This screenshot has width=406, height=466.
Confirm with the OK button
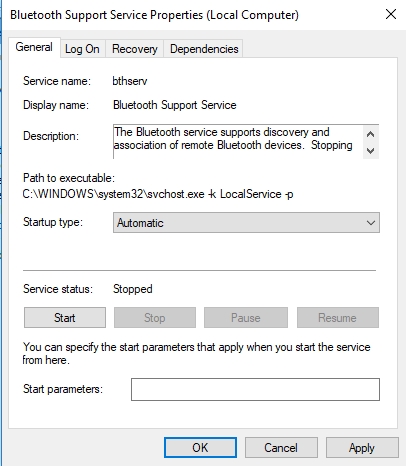click(200, 448)
